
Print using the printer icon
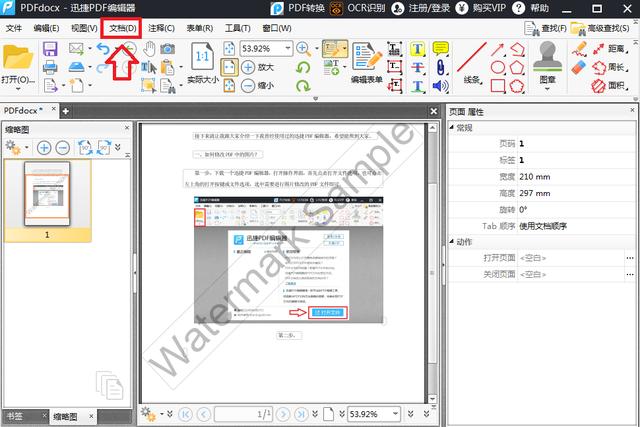tap(50, 67)
